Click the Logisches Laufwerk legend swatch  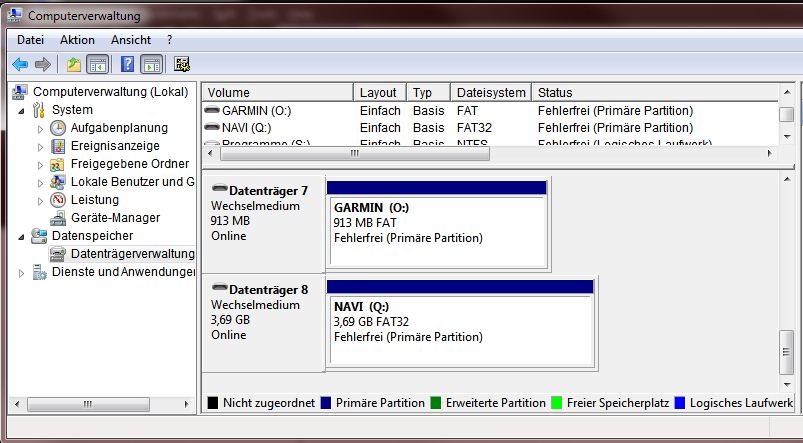coord(680,403)
